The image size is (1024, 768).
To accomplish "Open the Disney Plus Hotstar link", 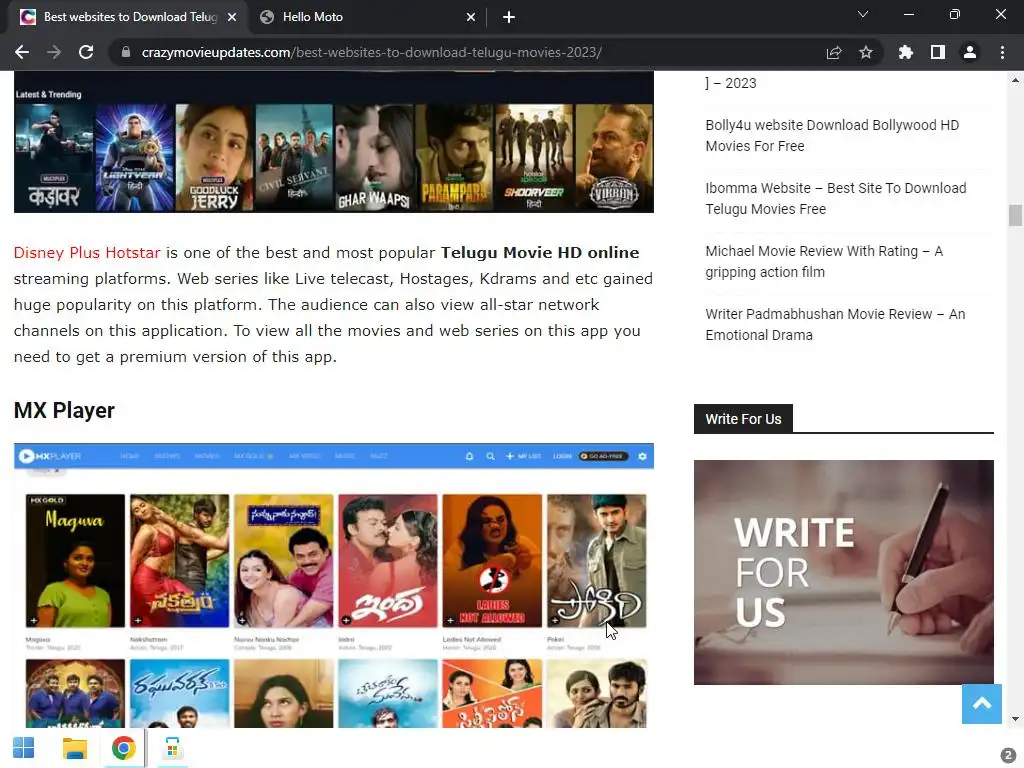I will [x=87, y=253].
